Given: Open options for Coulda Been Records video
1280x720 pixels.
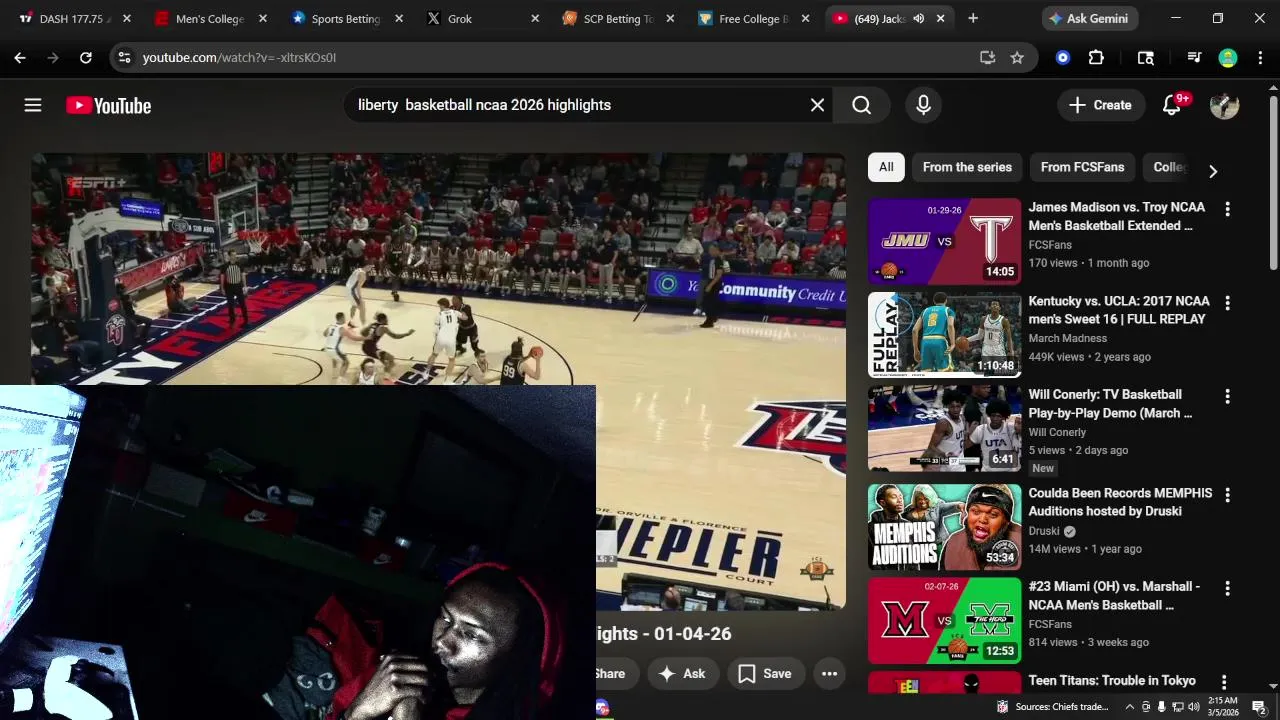Looking at the screenshot, I should 1227,495.
